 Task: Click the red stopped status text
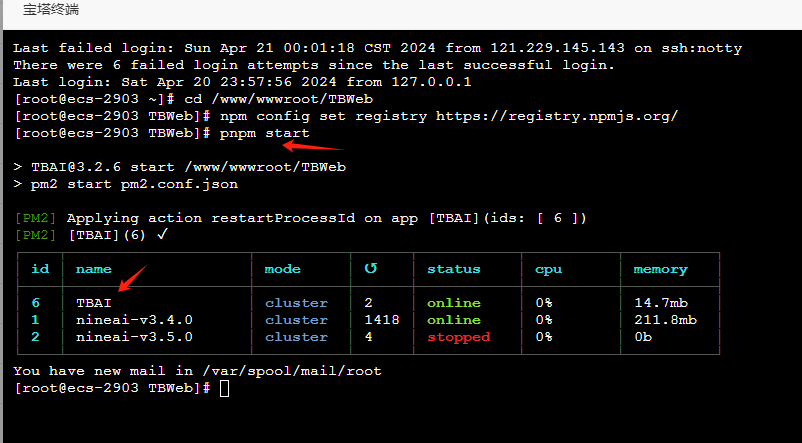(458, 337)
